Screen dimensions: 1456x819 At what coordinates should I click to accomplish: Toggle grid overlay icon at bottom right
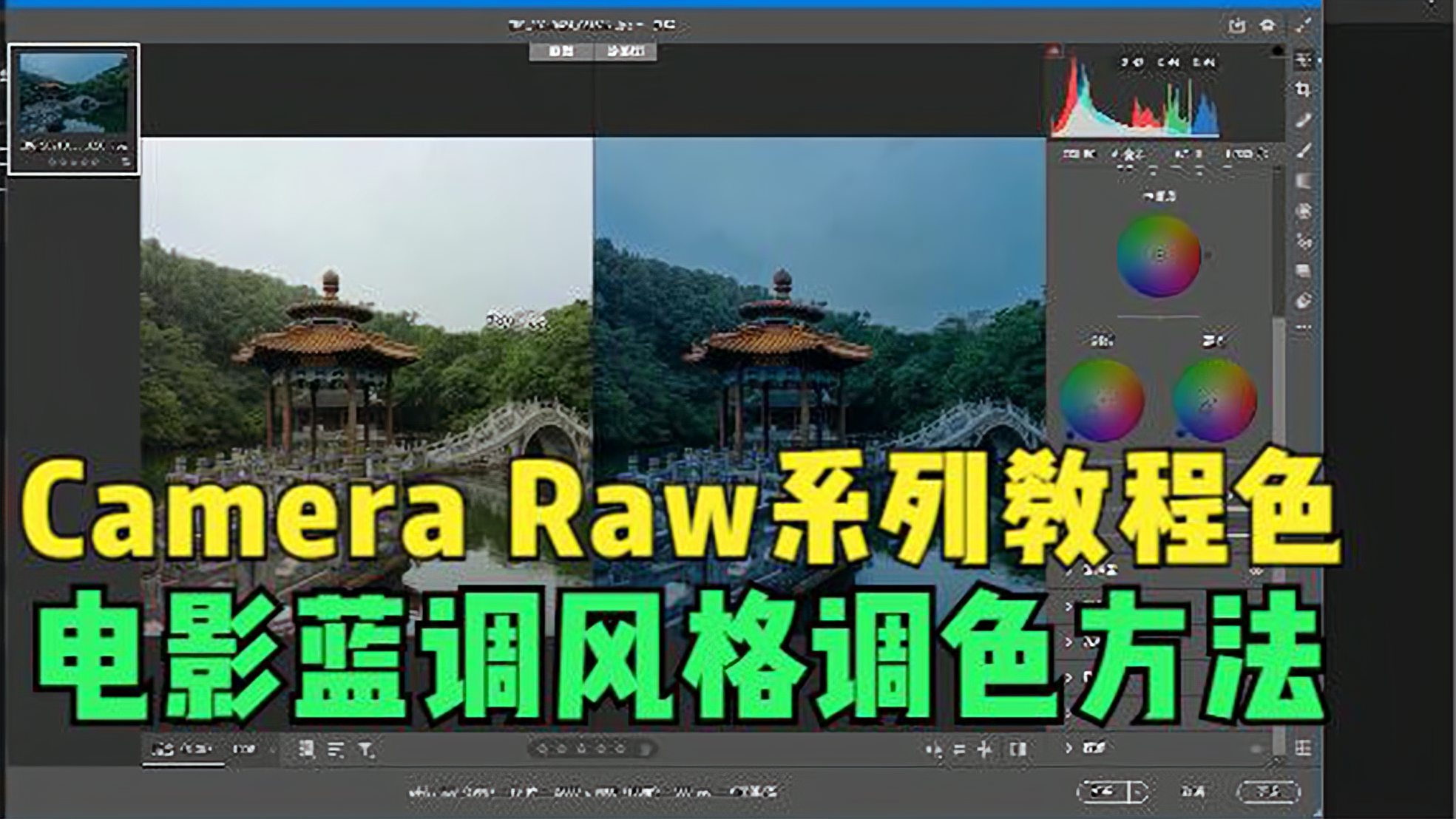pos(1304,748)
